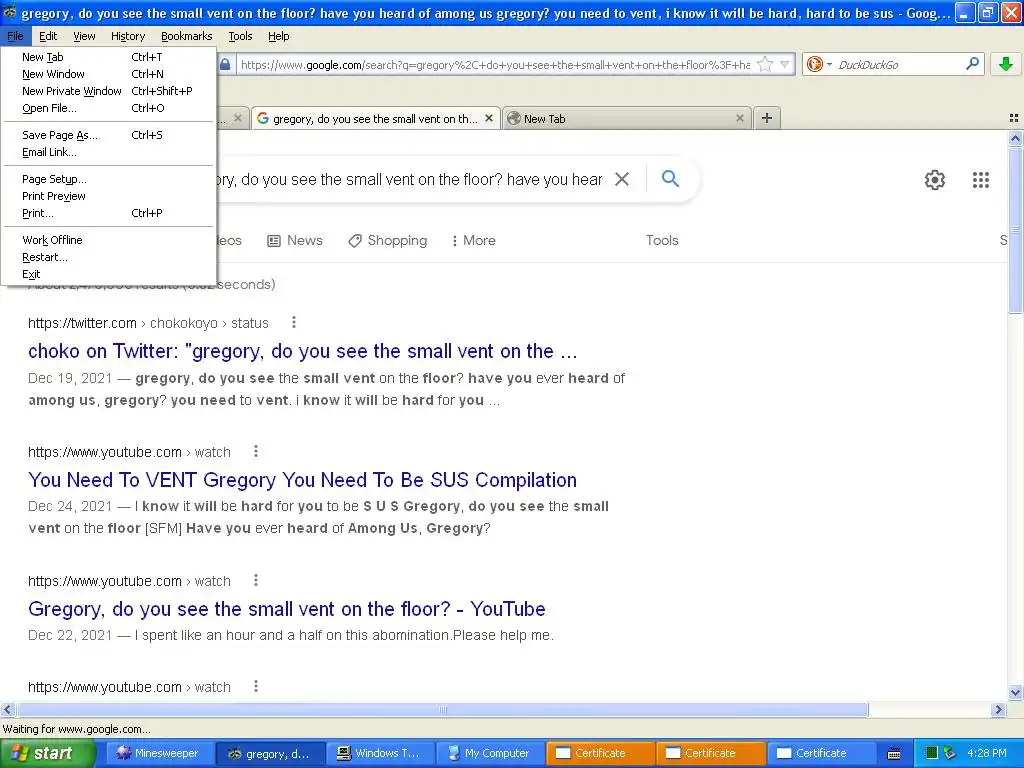
Task: Open Google settings gear icon
Action: (935, 180)
